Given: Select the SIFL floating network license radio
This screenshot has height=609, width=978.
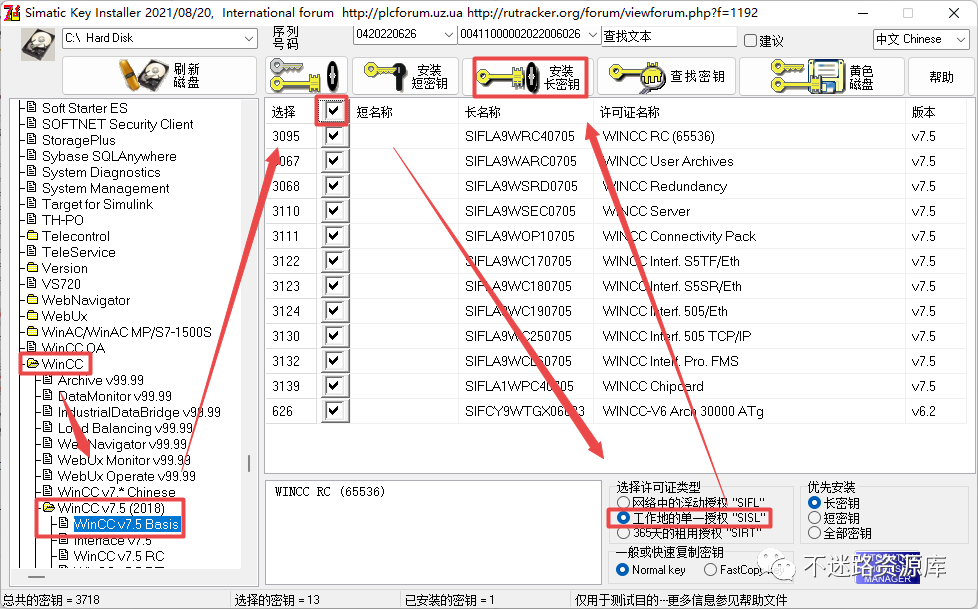Looking at the screenshot, I should 623,502.
